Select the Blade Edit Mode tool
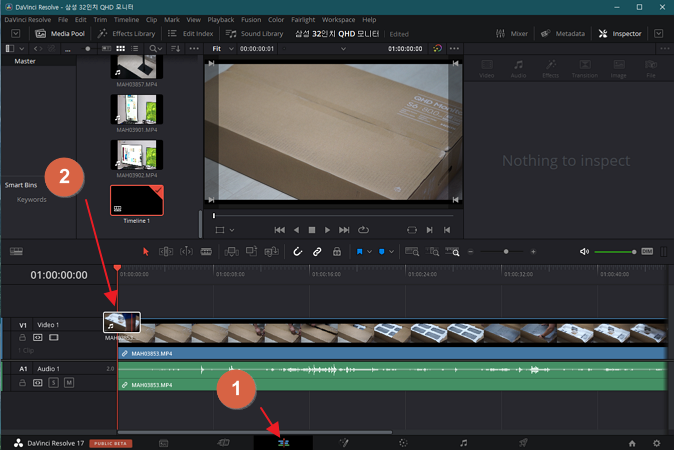The image size is (674, 450). [206, 251]
